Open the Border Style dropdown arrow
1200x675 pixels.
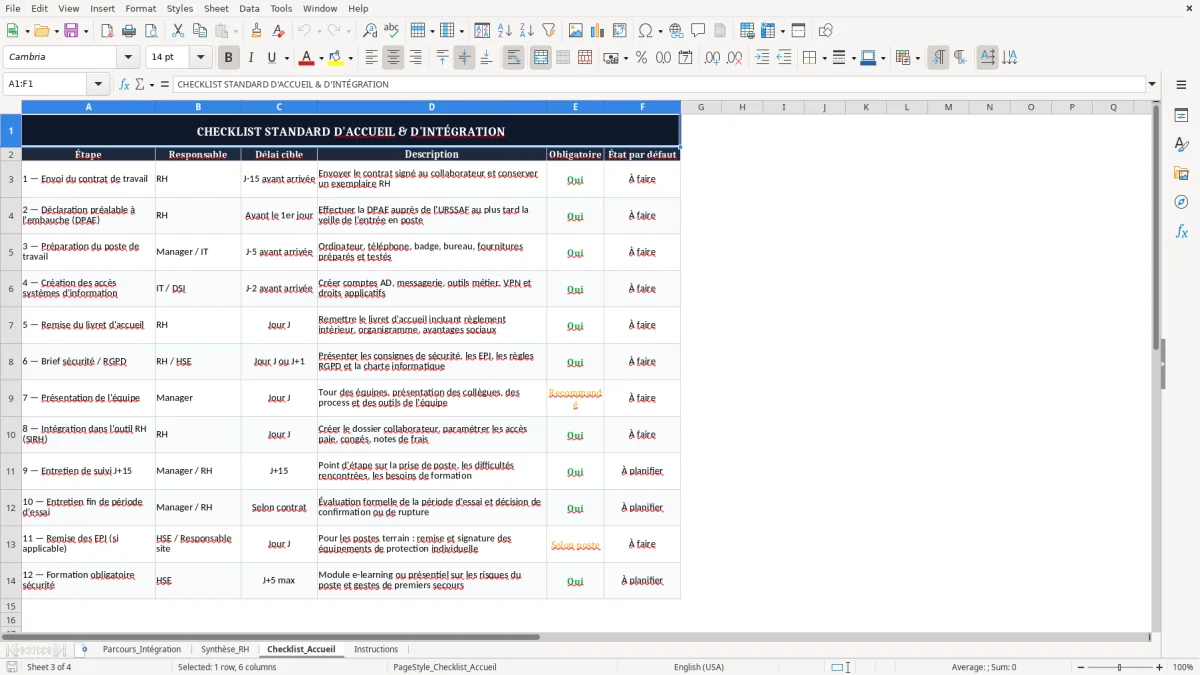coord(853,58)
